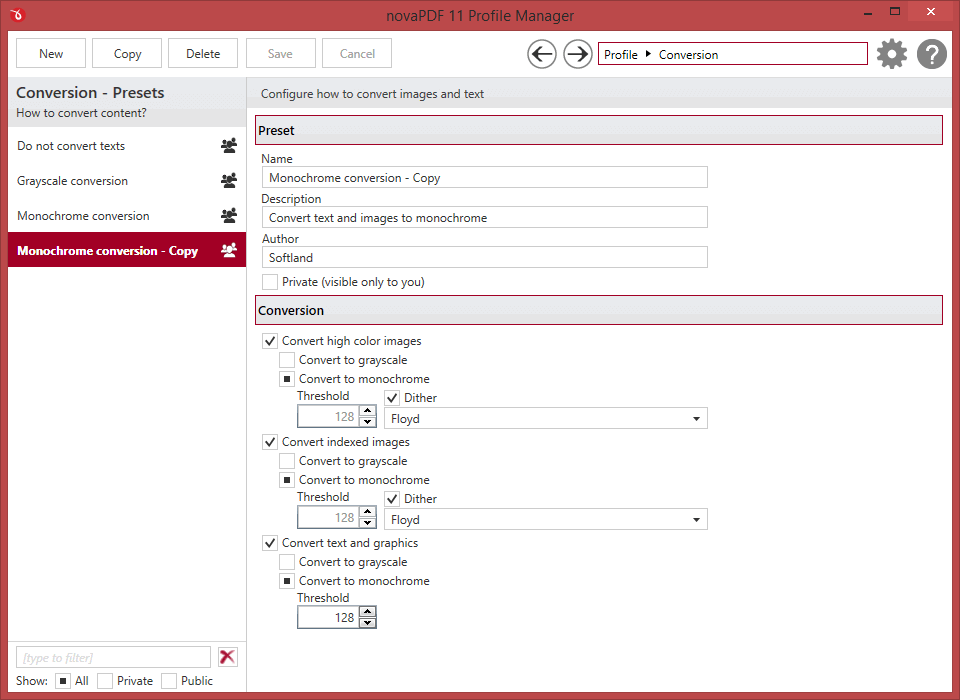
Task: Clear the filter with the red X icon
Action: 228,657
